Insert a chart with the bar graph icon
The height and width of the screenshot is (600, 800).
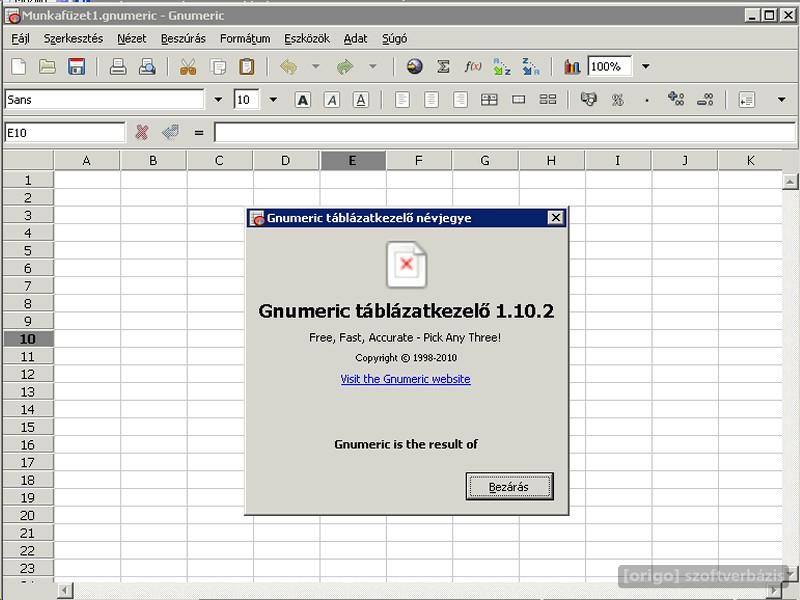572,67
